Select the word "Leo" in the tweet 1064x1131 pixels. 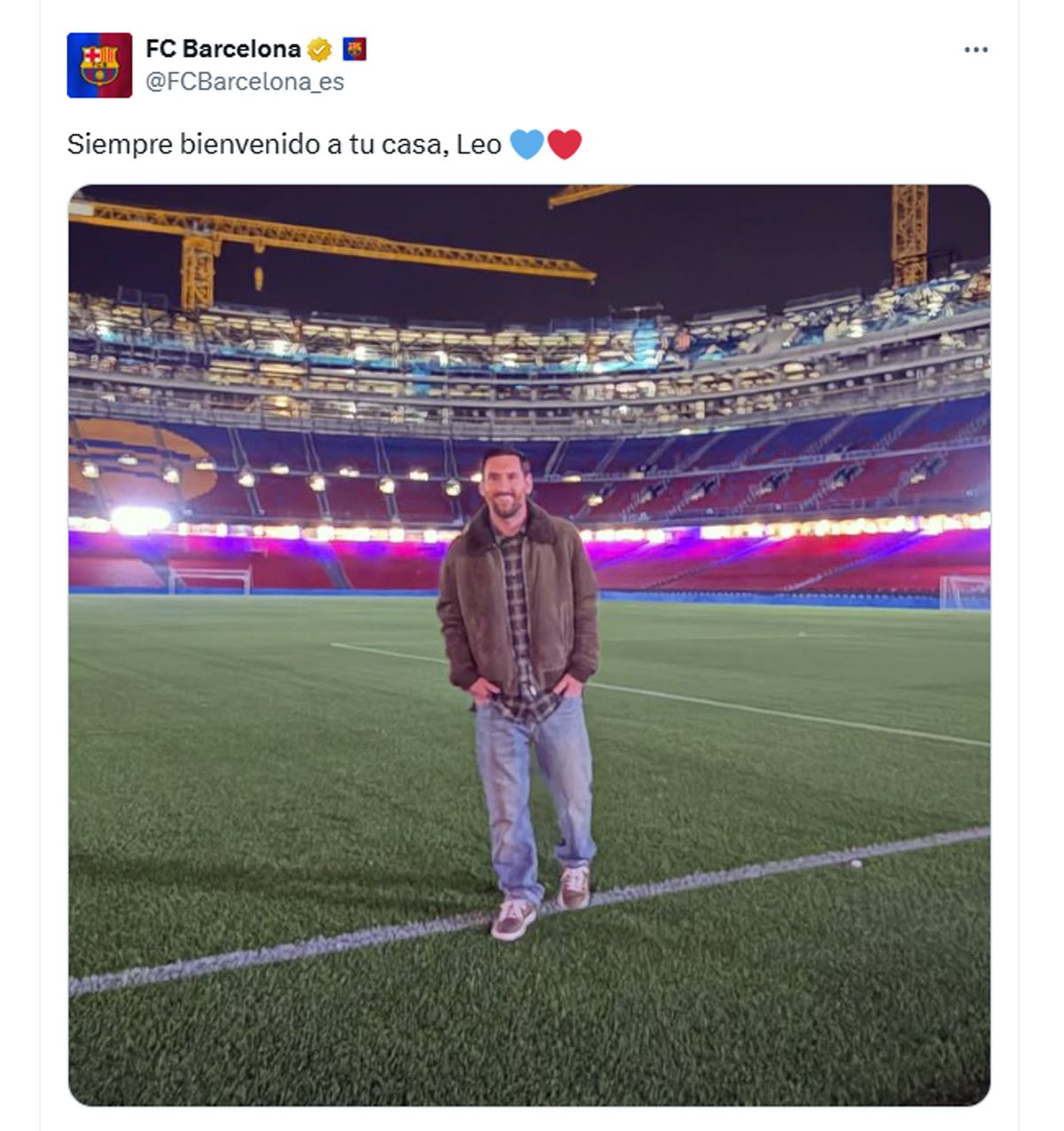(479, 144)
